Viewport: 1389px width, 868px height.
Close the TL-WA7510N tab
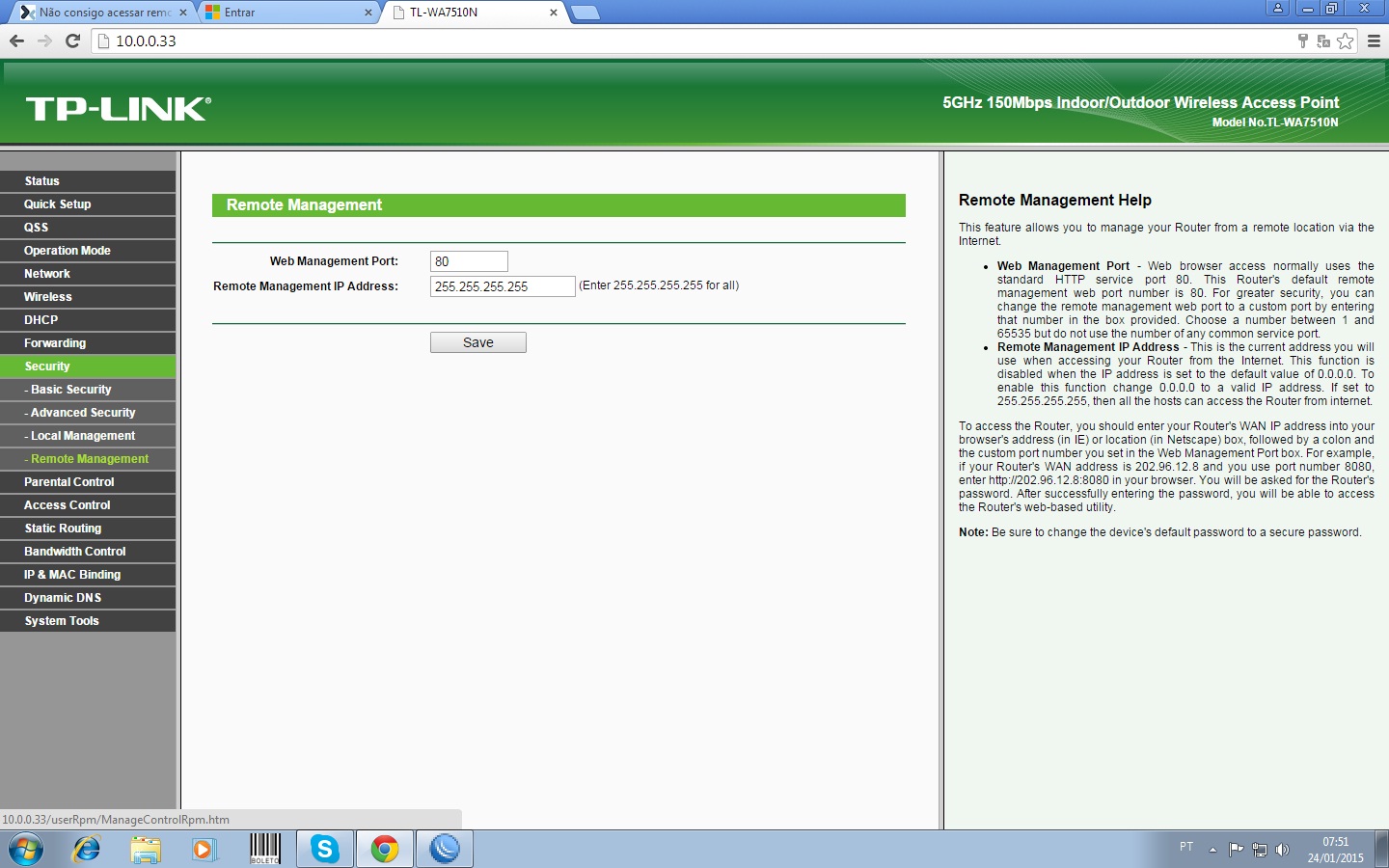coord(554,13)
